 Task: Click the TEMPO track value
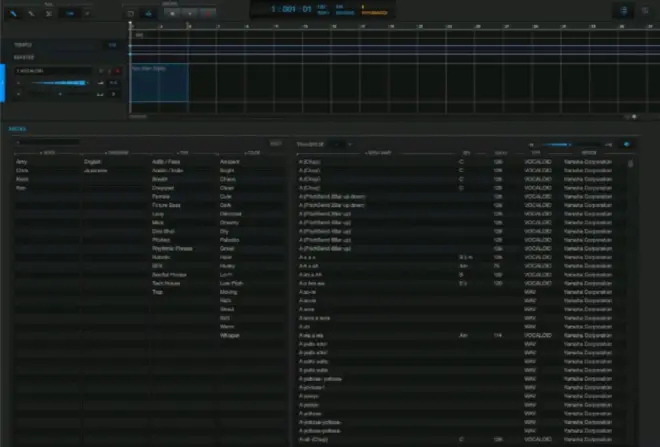point(112,45)
